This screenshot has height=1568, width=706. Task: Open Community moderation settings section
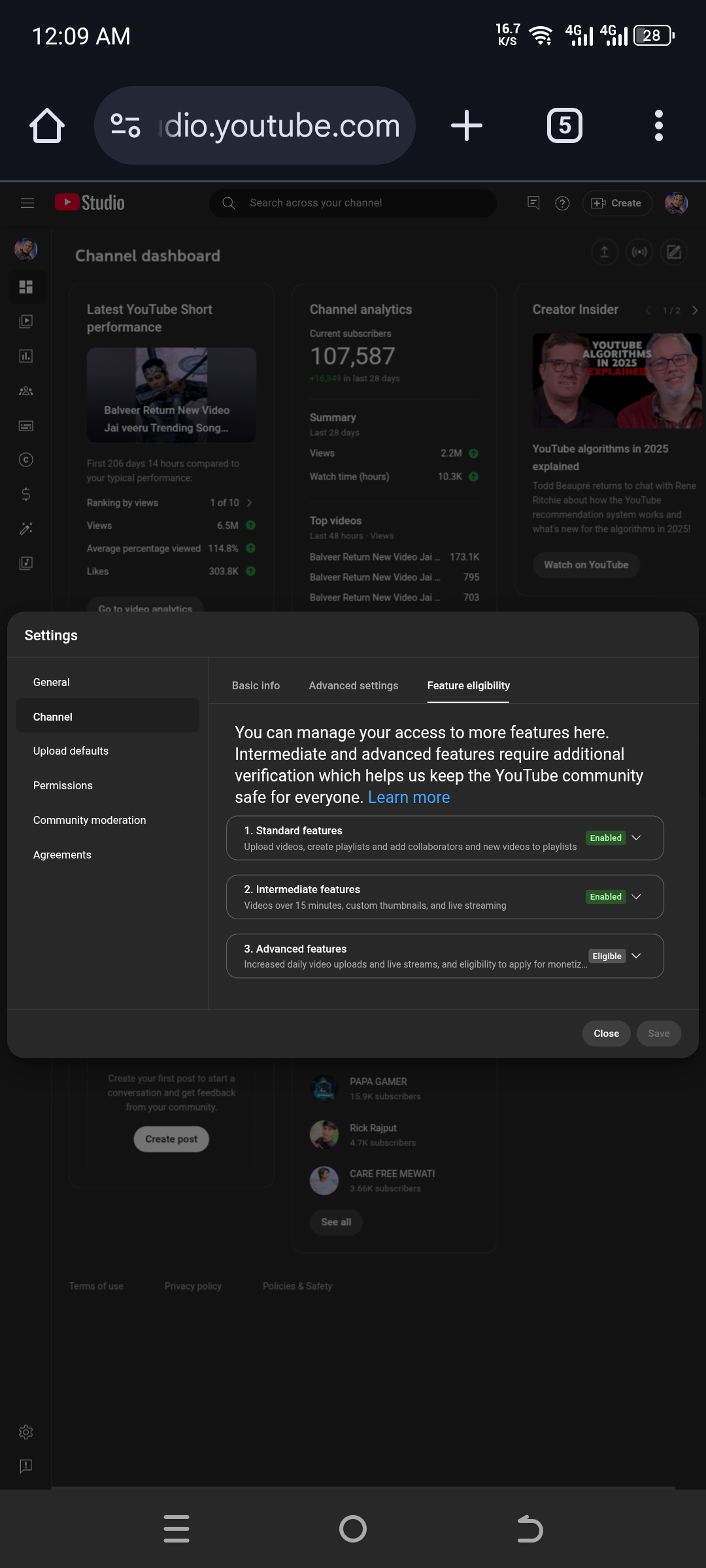coord(107,820)
